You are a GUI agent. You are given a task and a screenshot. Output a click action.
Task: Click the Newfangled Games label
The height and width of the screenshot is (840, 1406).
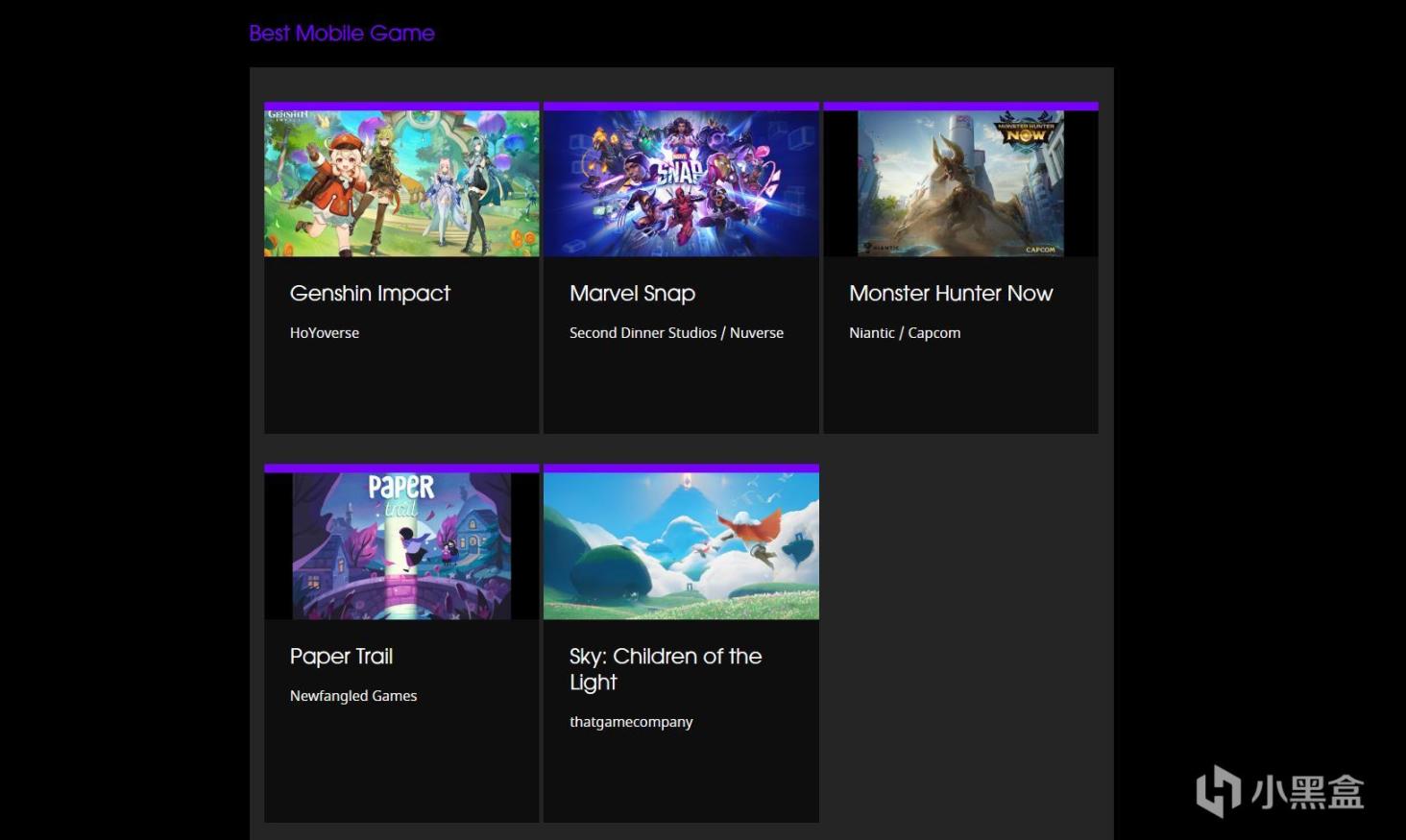353,696
